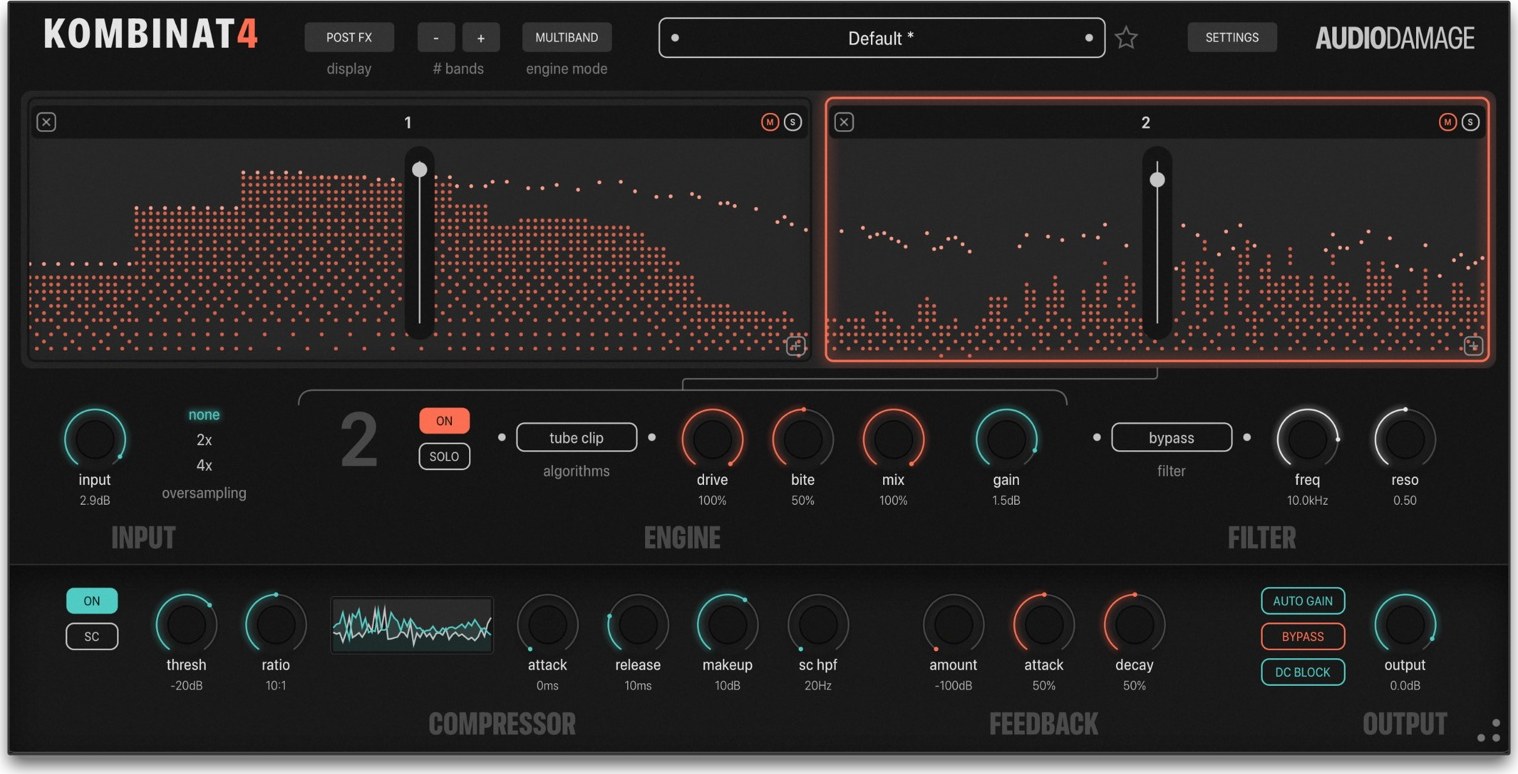This screenshot has height=774, width=1518.
Task: Click the 10:1 ratio value
Action: click(276, 686)
